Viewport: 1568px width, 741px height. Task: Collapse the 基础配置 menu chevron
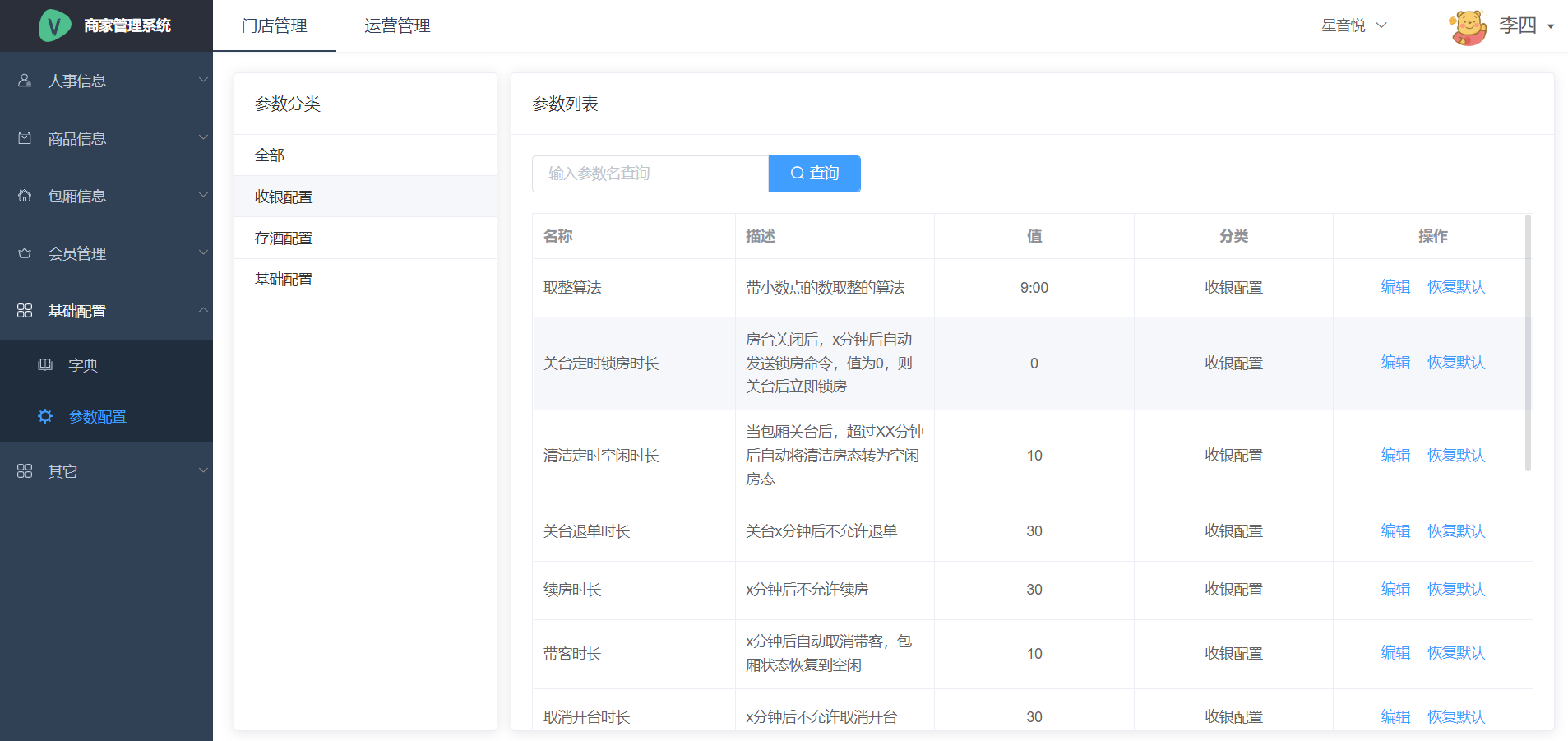pyautogui.click(x=202, y=310)
